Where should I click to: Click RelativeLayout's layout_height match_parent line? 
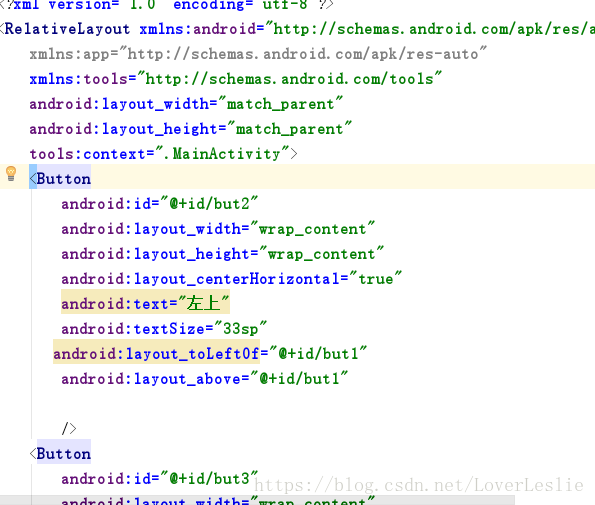(190, 129)
